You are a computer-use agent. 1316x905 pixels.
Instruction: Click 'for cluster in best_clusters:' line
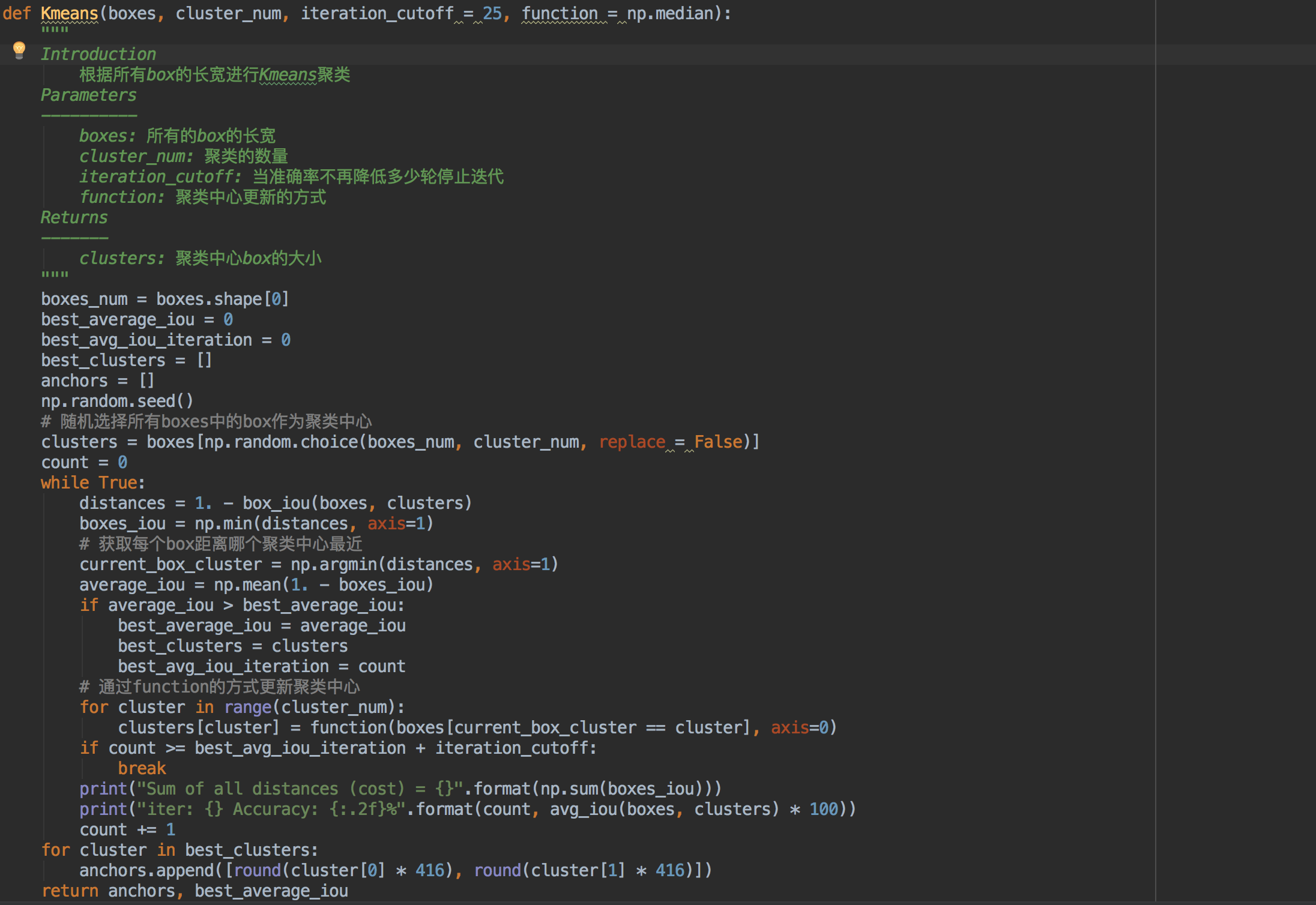(180, 850)
